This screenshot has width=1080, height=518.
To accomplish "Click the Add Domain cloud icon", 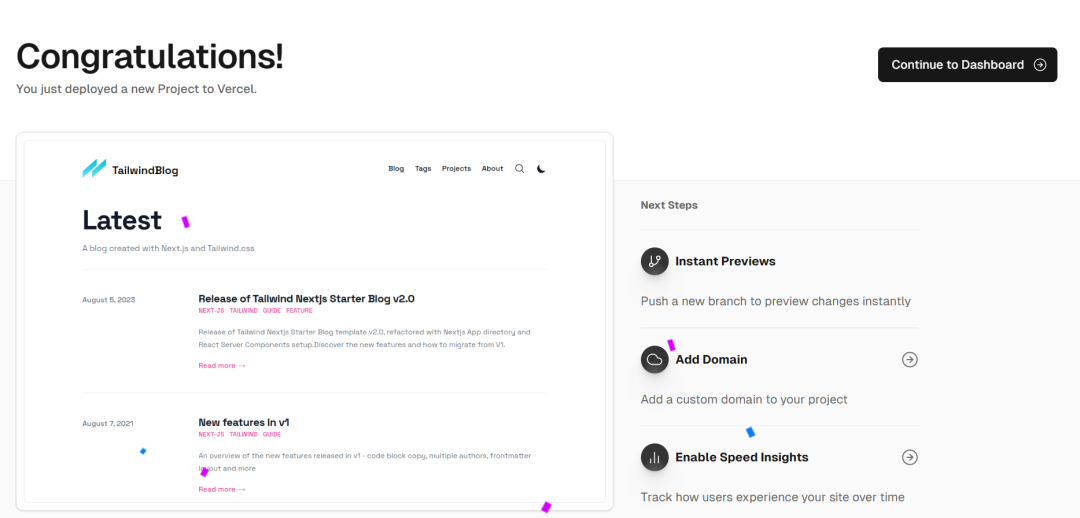I will tap(654, 359).
